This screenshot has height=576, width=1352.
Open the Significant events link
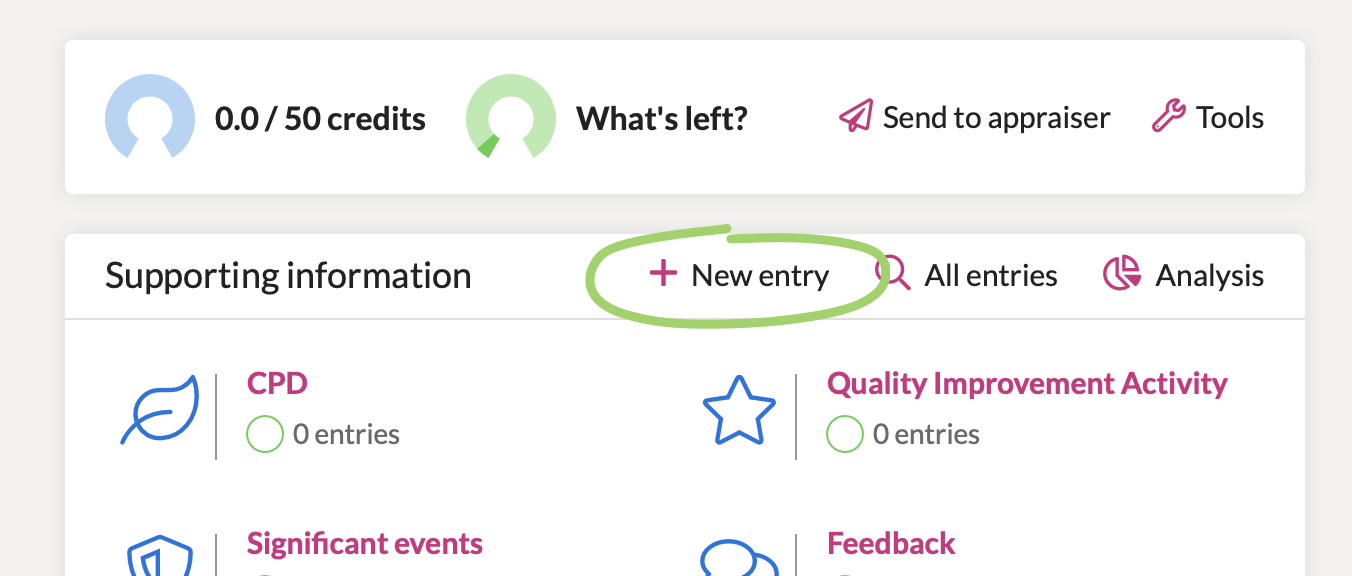(x=365, y=544)
